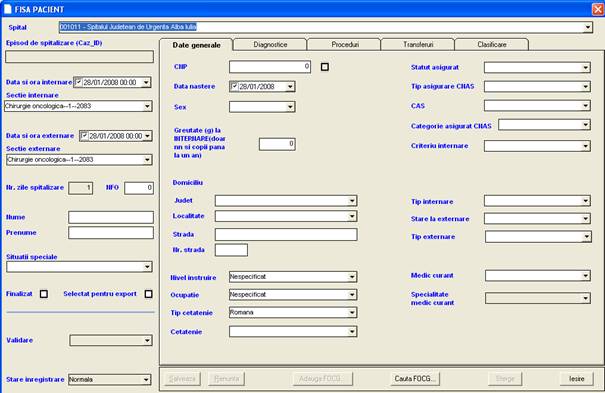Open the Spital hospital dropdown
The height and width of the screenshot is (393, 605).
588,27
